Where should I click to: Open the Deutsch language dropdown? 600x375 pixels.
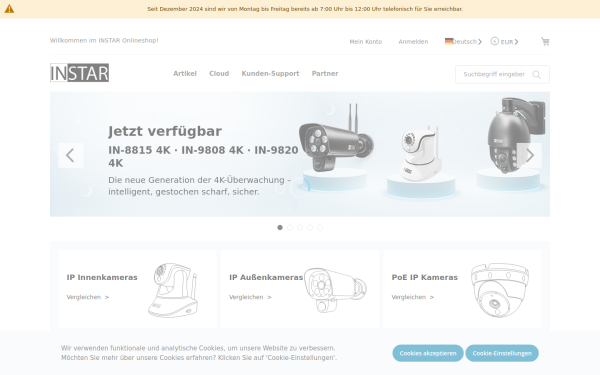[463, 42]
